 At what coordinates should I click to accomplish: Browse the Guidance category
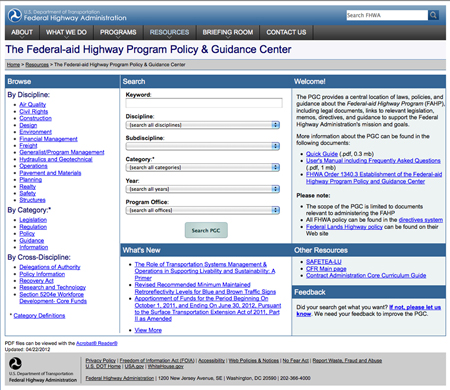point(32,241)
